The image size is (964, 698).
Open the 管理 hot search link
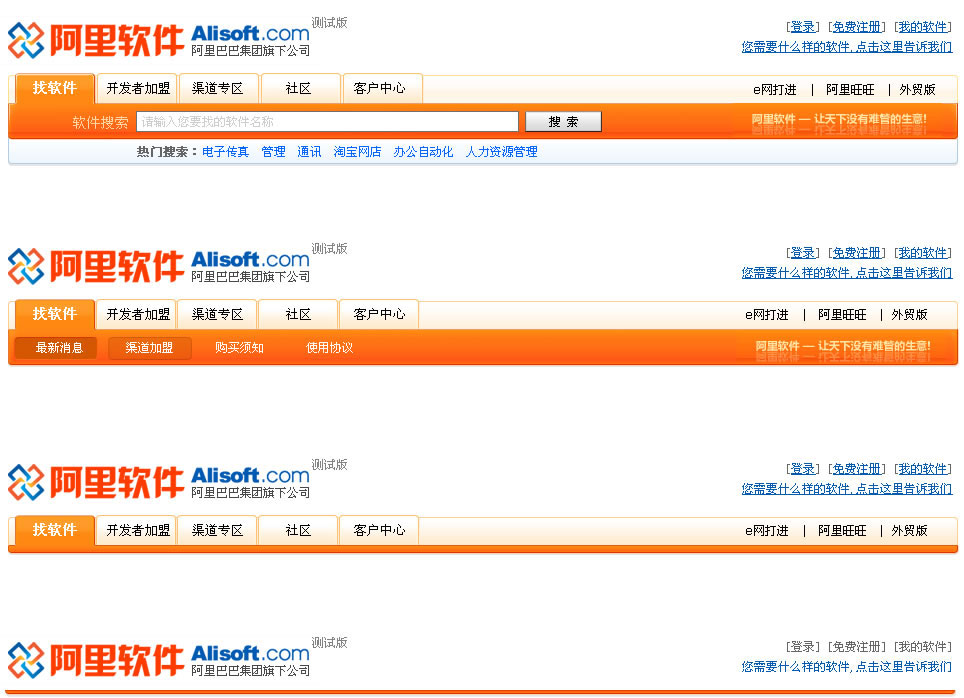pos(273,152)
